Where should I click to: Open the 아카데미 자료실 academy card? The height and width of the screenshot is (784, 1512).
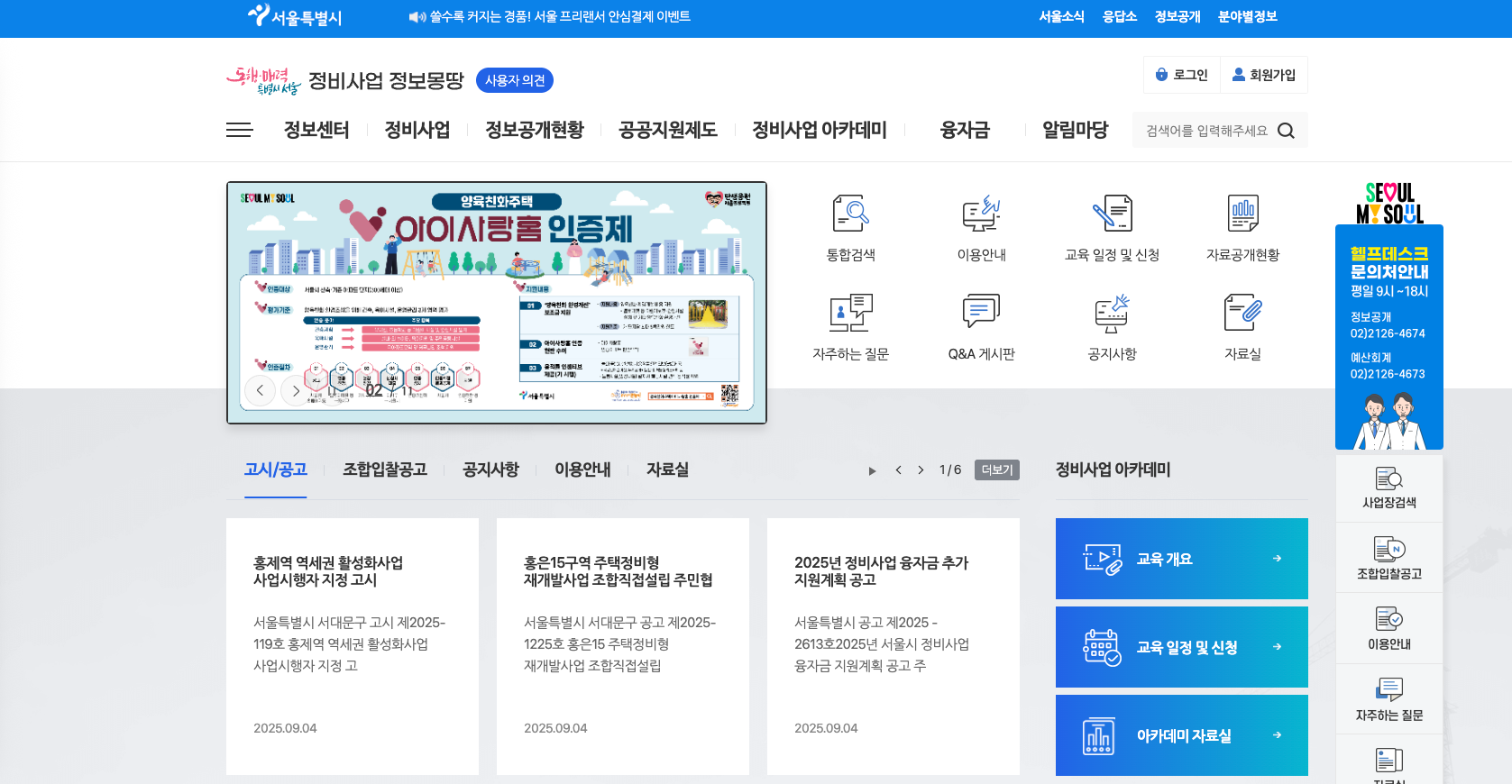pos(1182,735)
